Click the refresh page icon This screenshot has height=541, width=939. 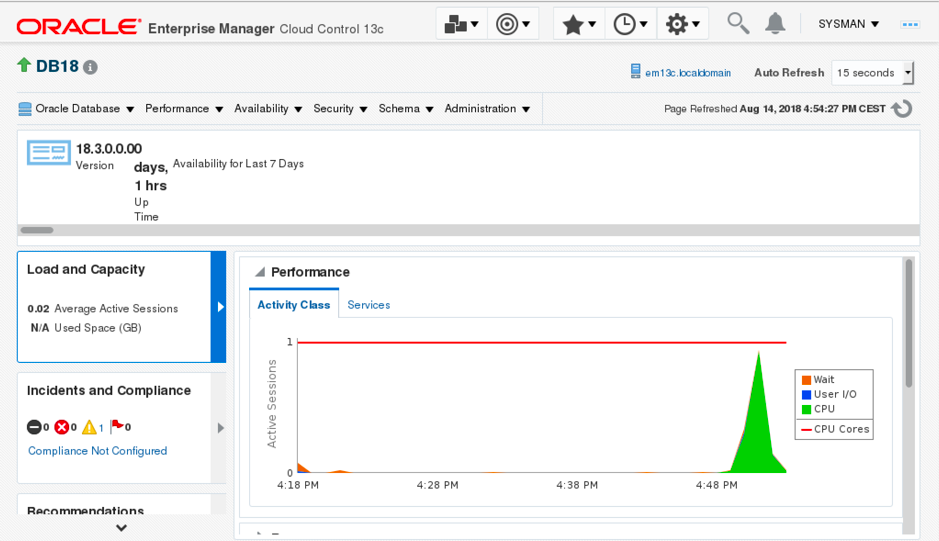(901, 109)
